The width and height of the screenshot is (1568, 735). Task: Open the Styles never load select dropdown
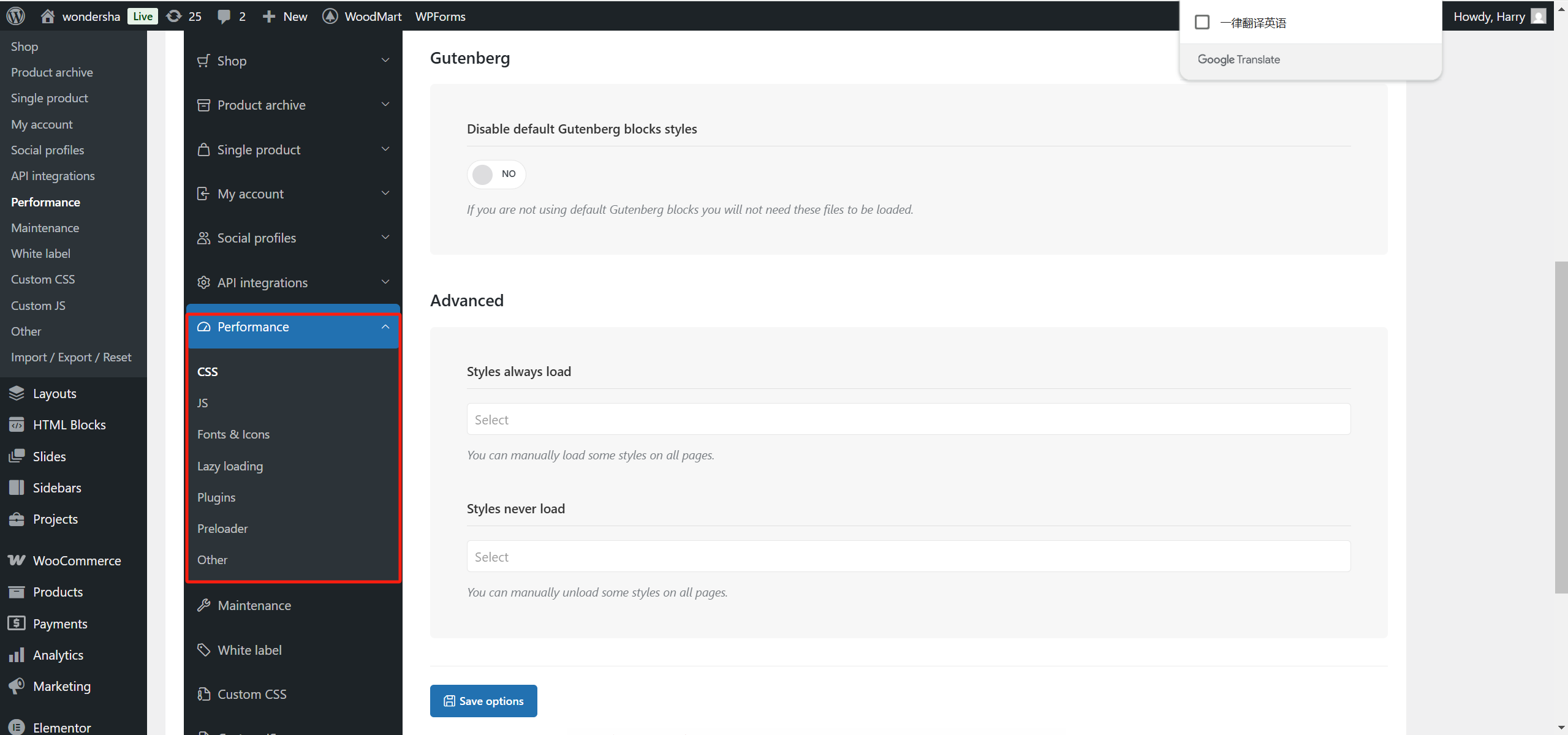[908, 557]
